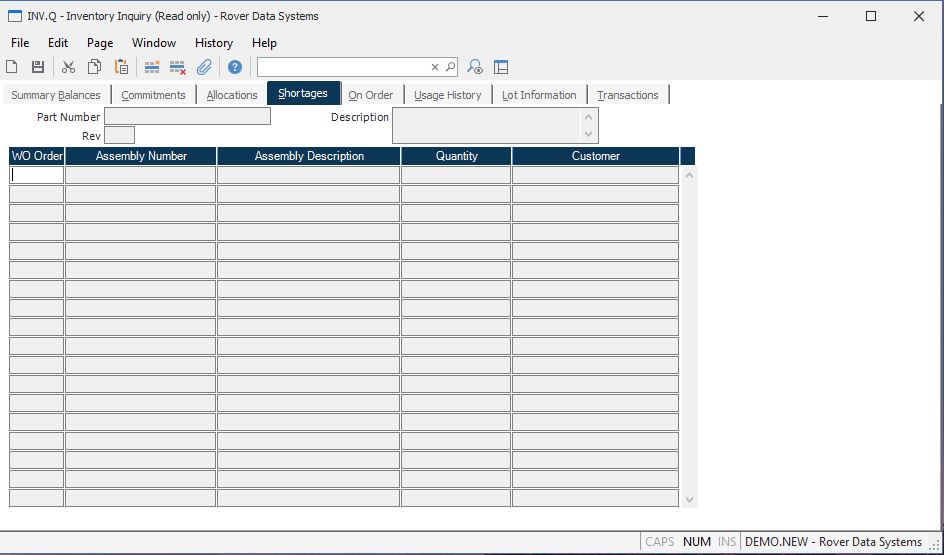Viewport: 944px width, 555px height.
Task: Click the Cut scissors icon
Action: pos(68,67)
